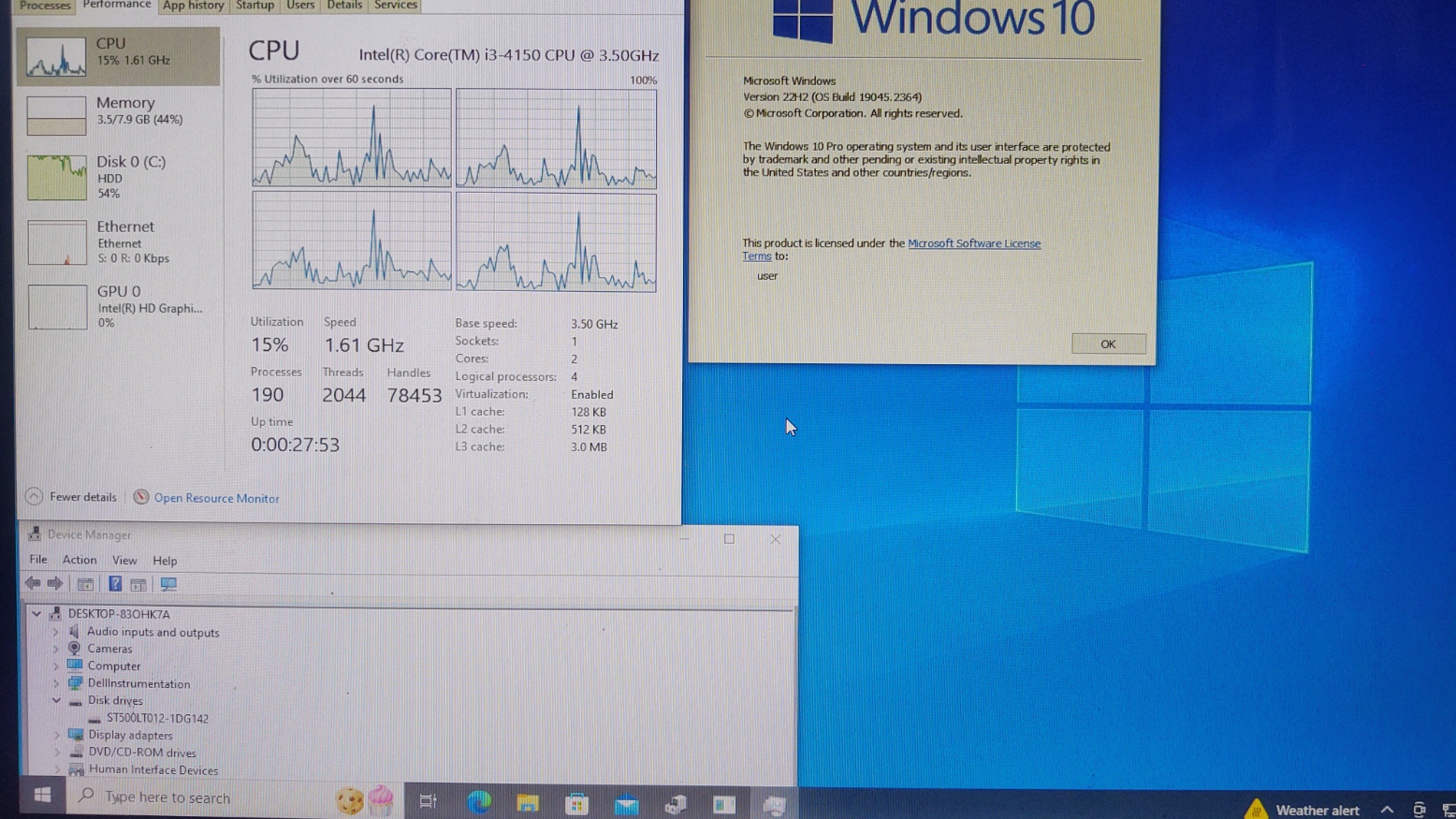Screen dimensions: 1456x819
Task: Click the taskbar search box
Action: [x=206, y=797]
